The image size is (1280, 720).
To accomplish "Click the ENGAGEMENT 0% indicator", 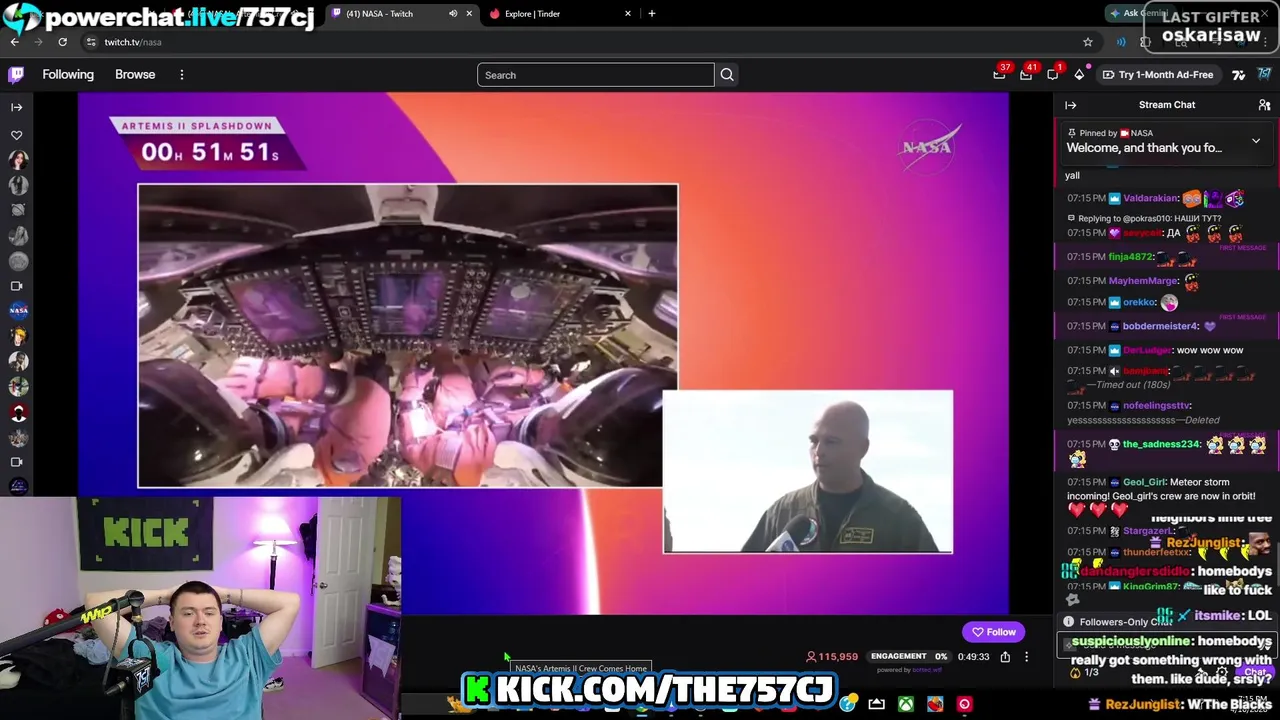I will pos(909,656).
